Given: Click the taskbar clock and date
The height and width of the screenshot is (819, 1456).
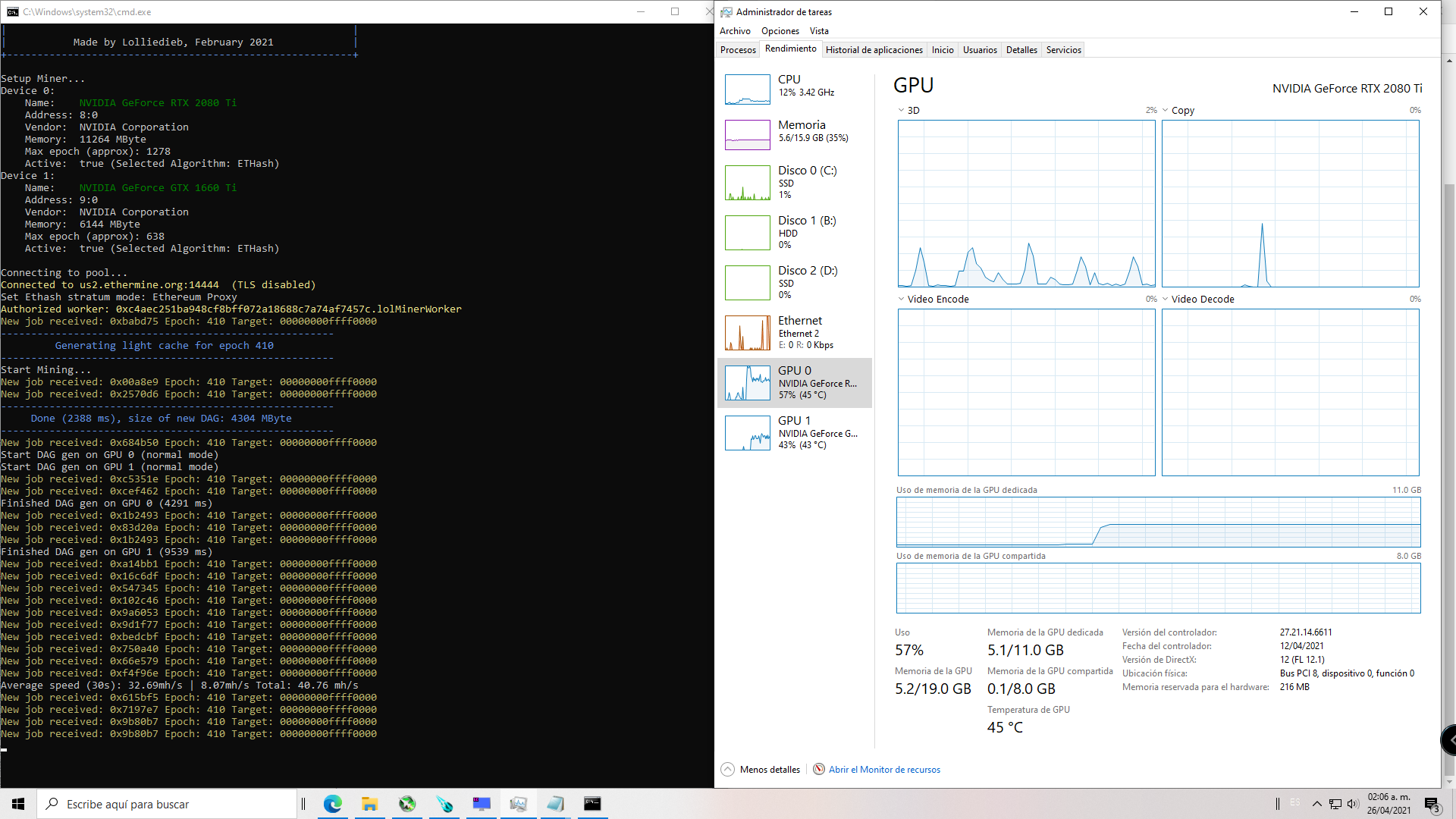Looking at the screenshot, I should 1389,804.
